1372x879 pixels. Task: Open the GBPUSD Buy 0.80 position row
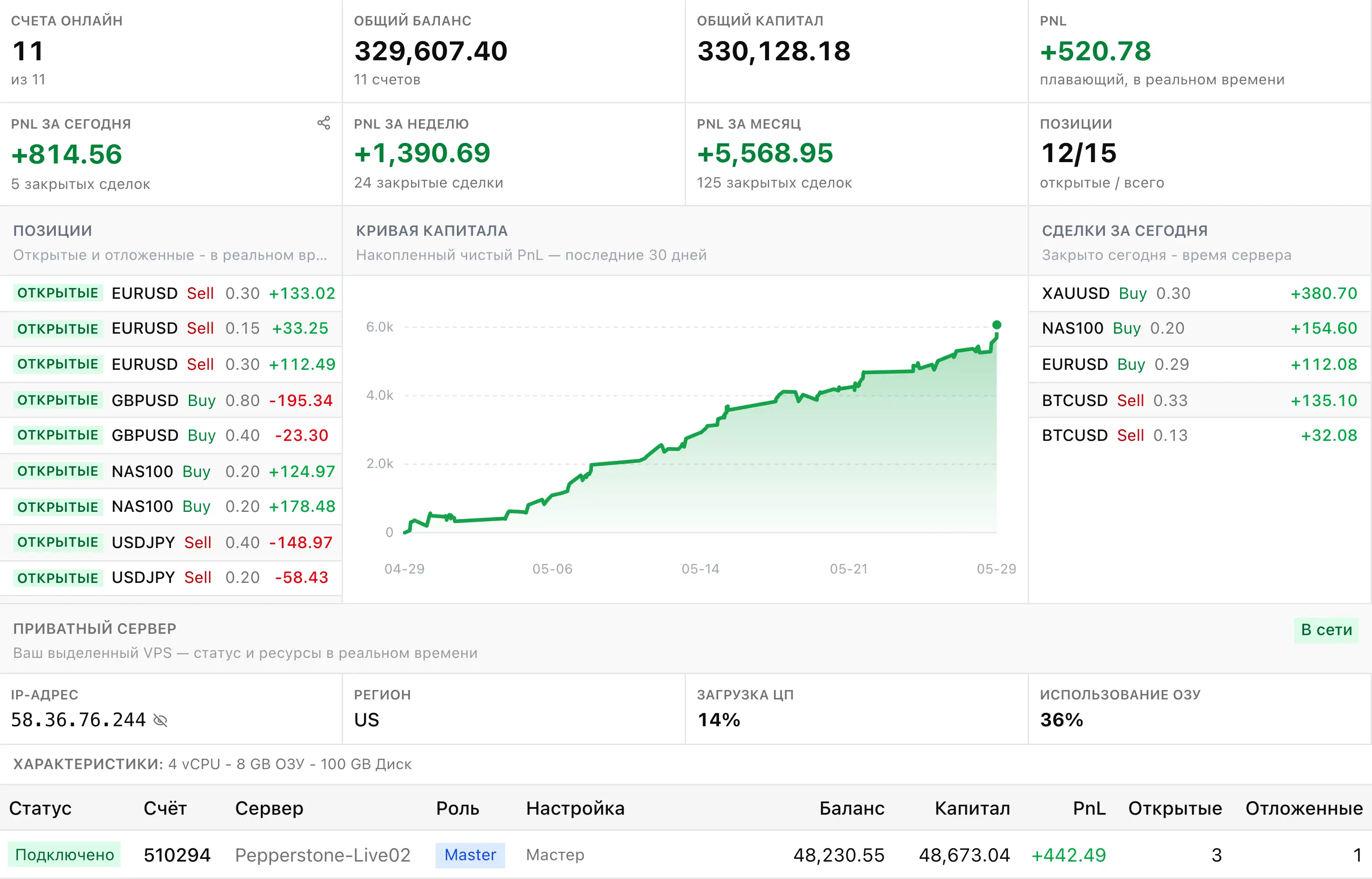[x=171, y=400]
